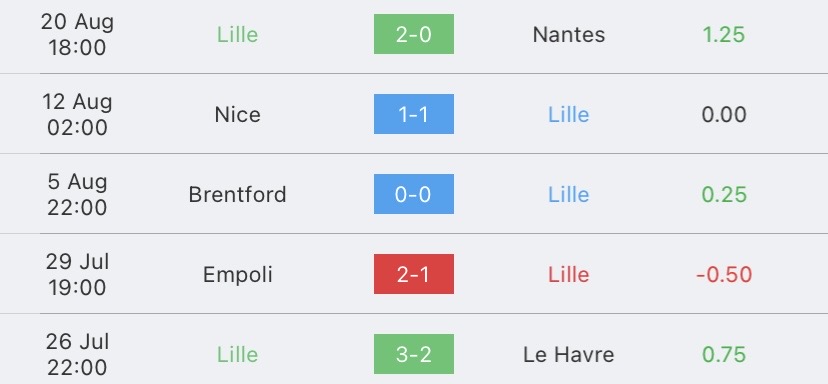Select the 20 Aug 18:00 match date
828x384 pixels.
77,34
